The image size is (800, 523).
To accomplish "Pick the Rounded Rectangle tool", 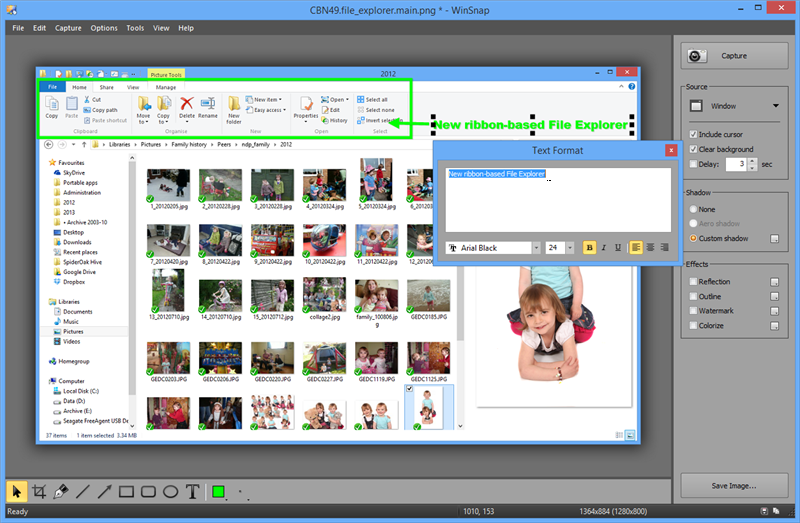I will click(x=149, y=492).
